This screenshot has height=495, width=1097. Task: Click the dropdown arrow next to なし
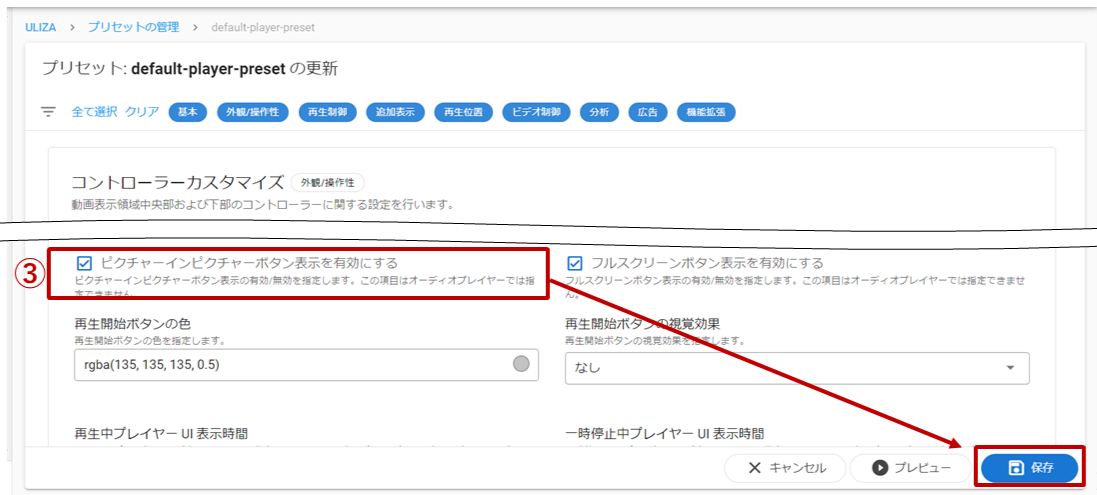1010,367
